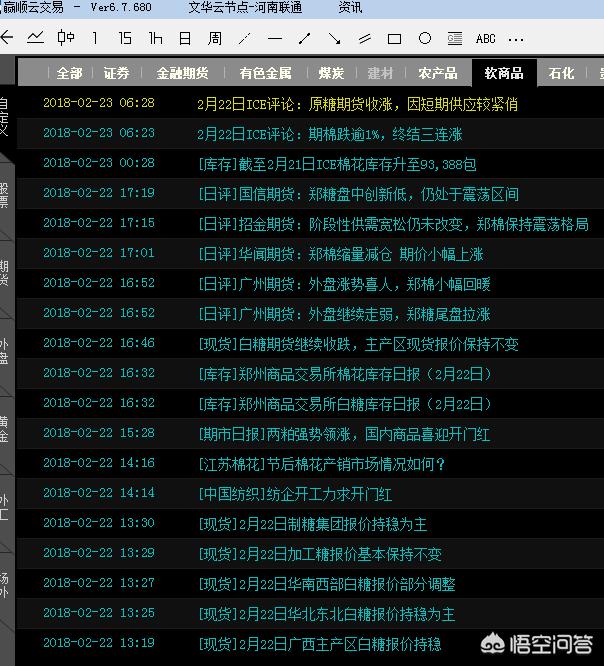The width and height of the screenshot is (604, 666).
Task: Pick the downward arrow drawing tool
Action: [x=335, y=39]
